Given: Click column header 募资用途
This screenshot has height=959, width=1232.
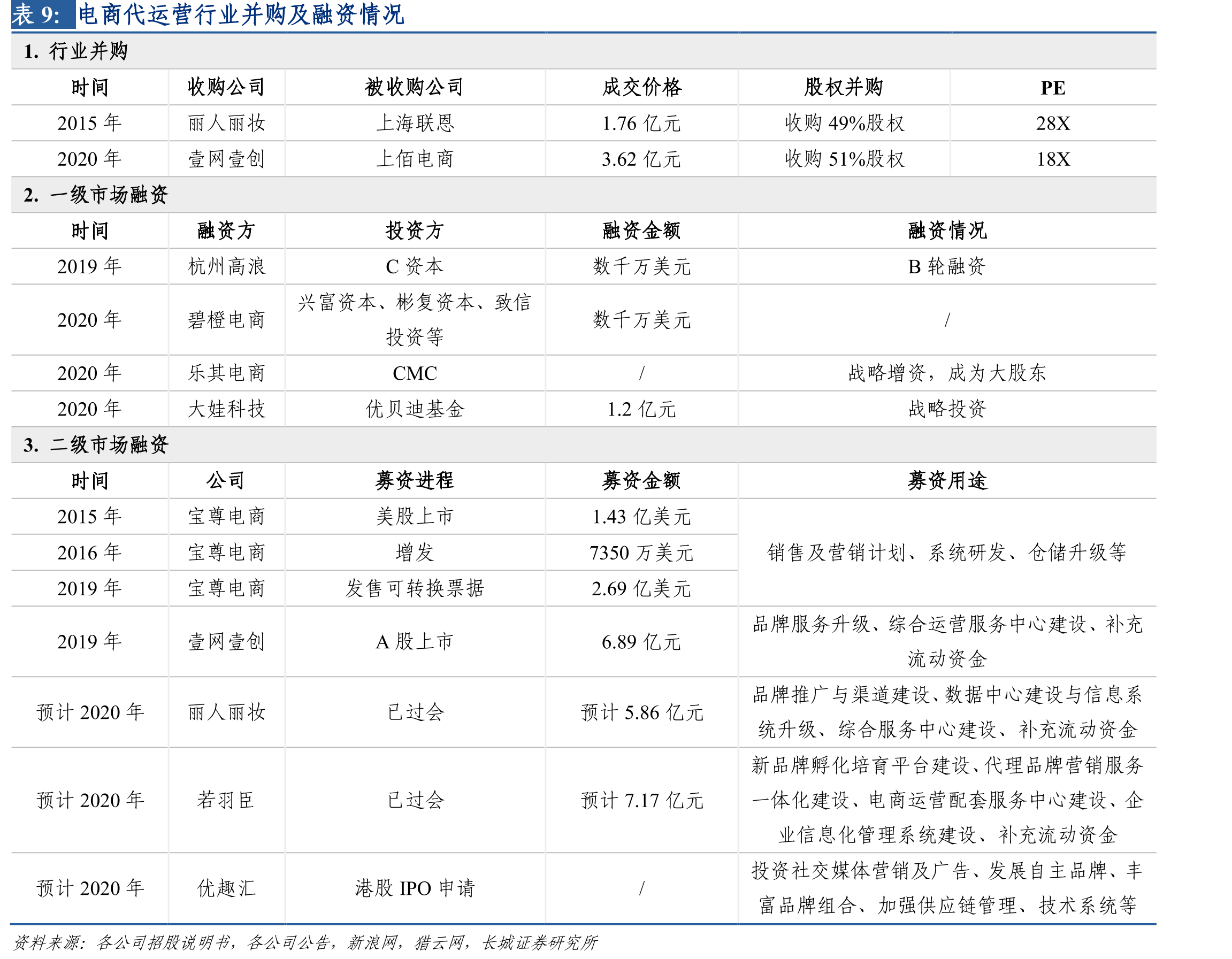Looking at the screenshot, I should tap(947, 481).
